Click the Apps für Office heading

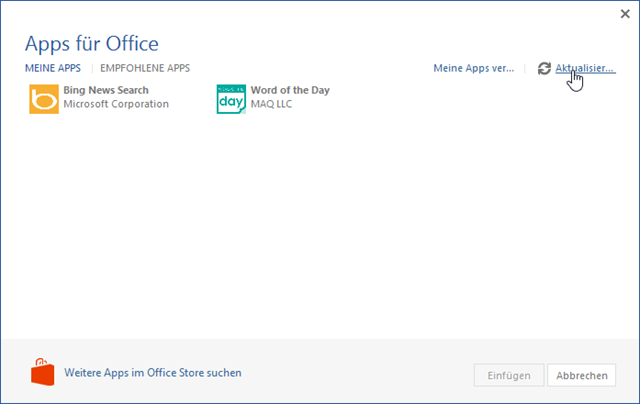(x=92, y=43)
